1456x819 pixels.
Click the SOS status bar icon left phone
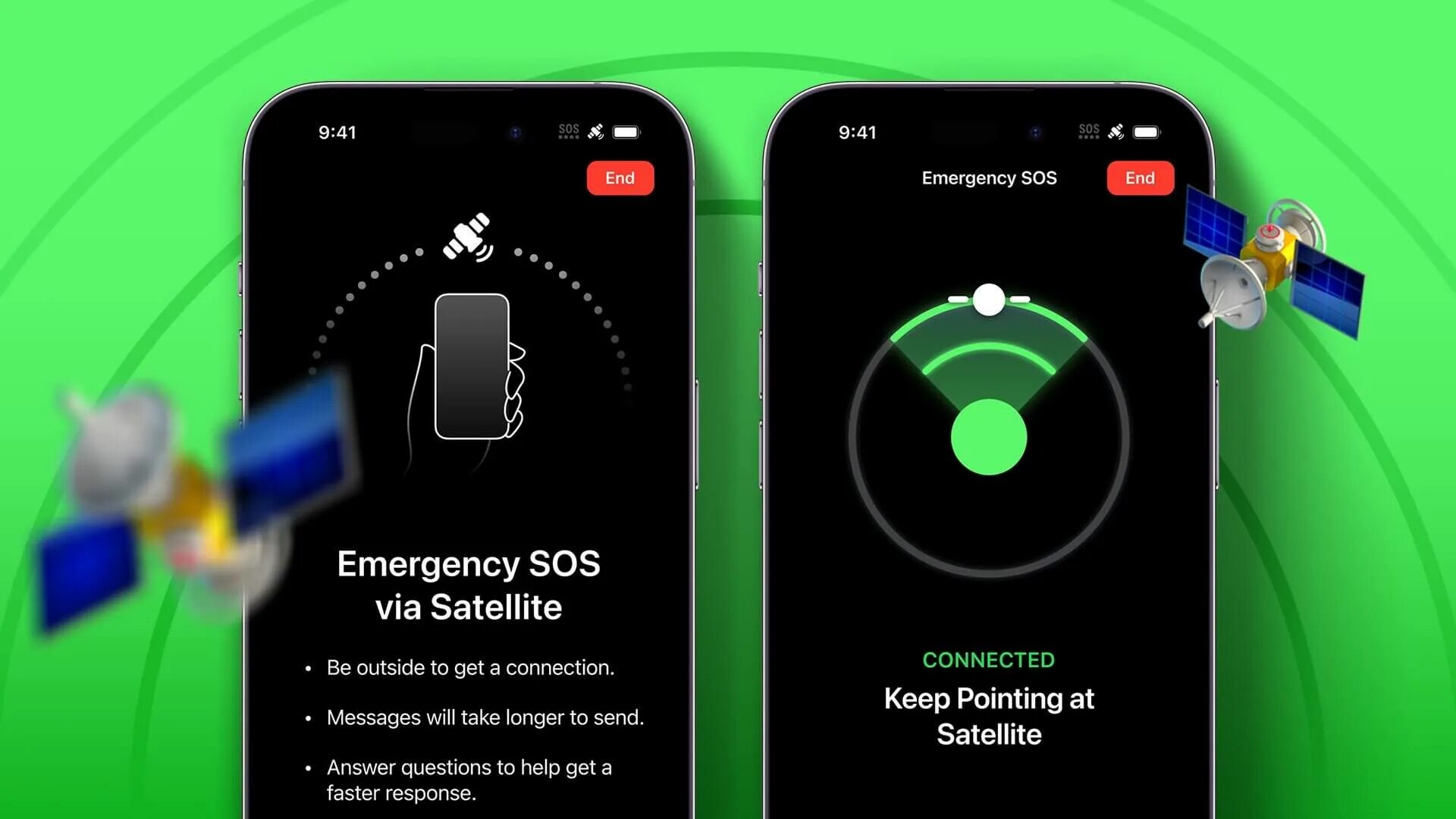pyautogui.click(x=564, y=131)
